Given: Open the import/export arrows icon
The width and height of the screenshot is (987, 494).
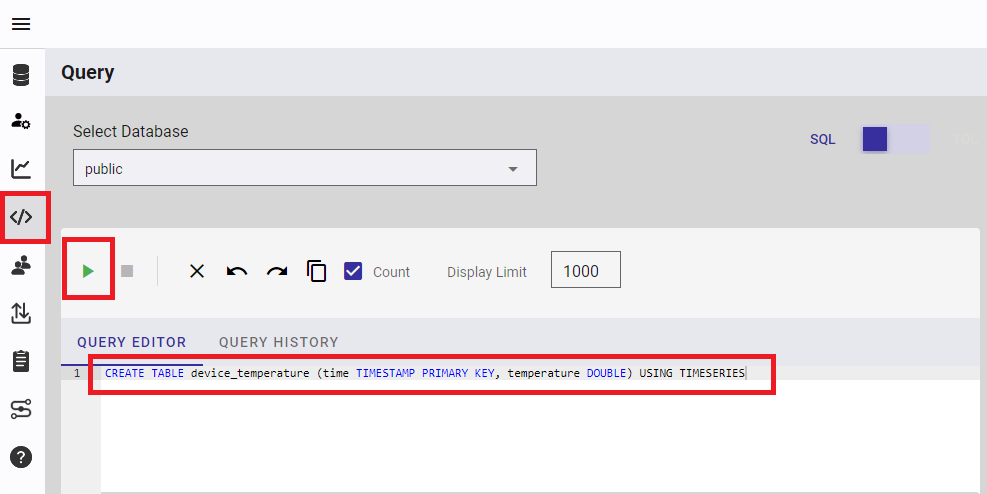Looking at the screenshot, I should click(x=21, y=313).
